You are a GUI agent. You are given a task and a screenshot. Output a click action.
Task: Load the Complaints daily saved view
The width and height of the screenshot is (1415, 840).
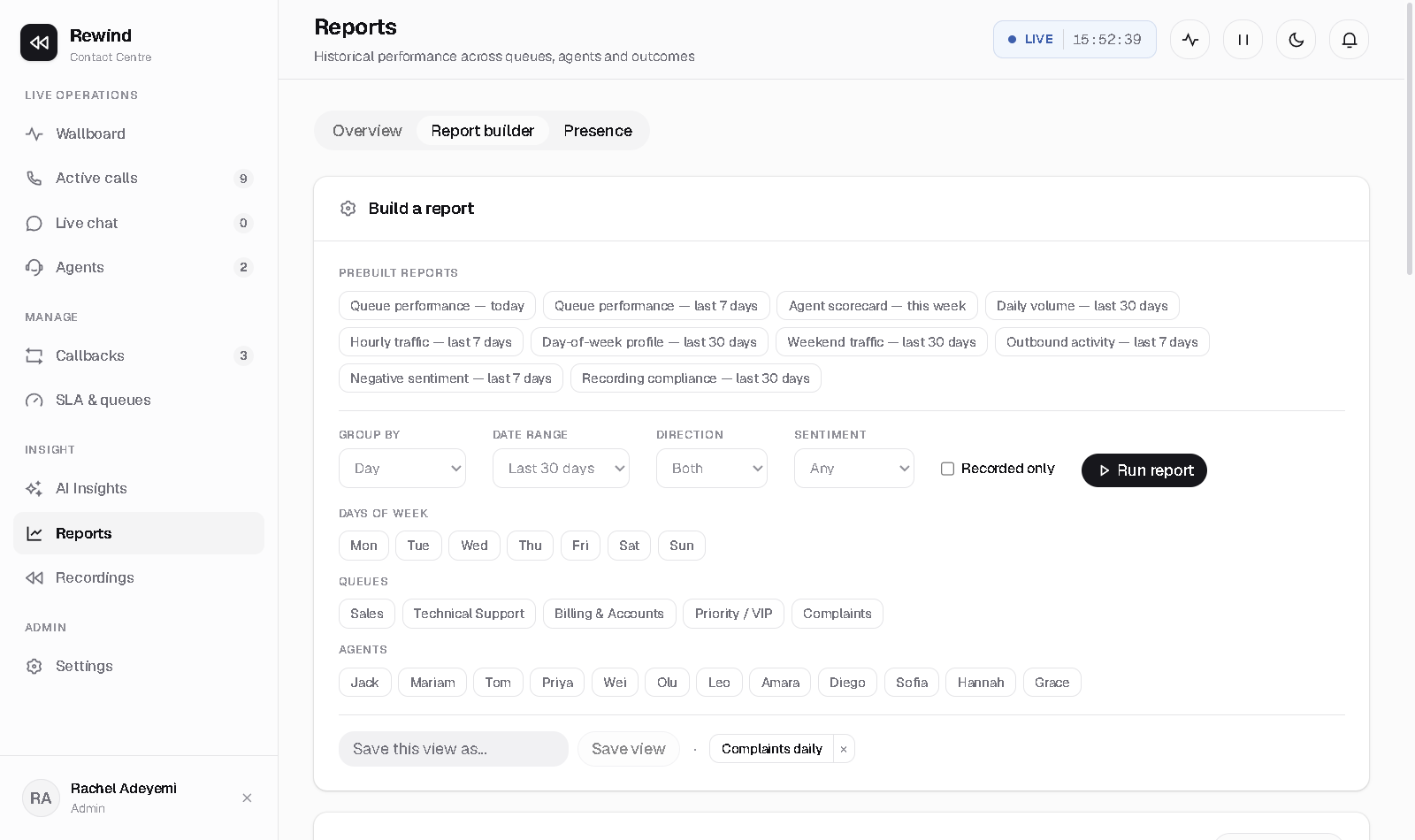(771, 749)
